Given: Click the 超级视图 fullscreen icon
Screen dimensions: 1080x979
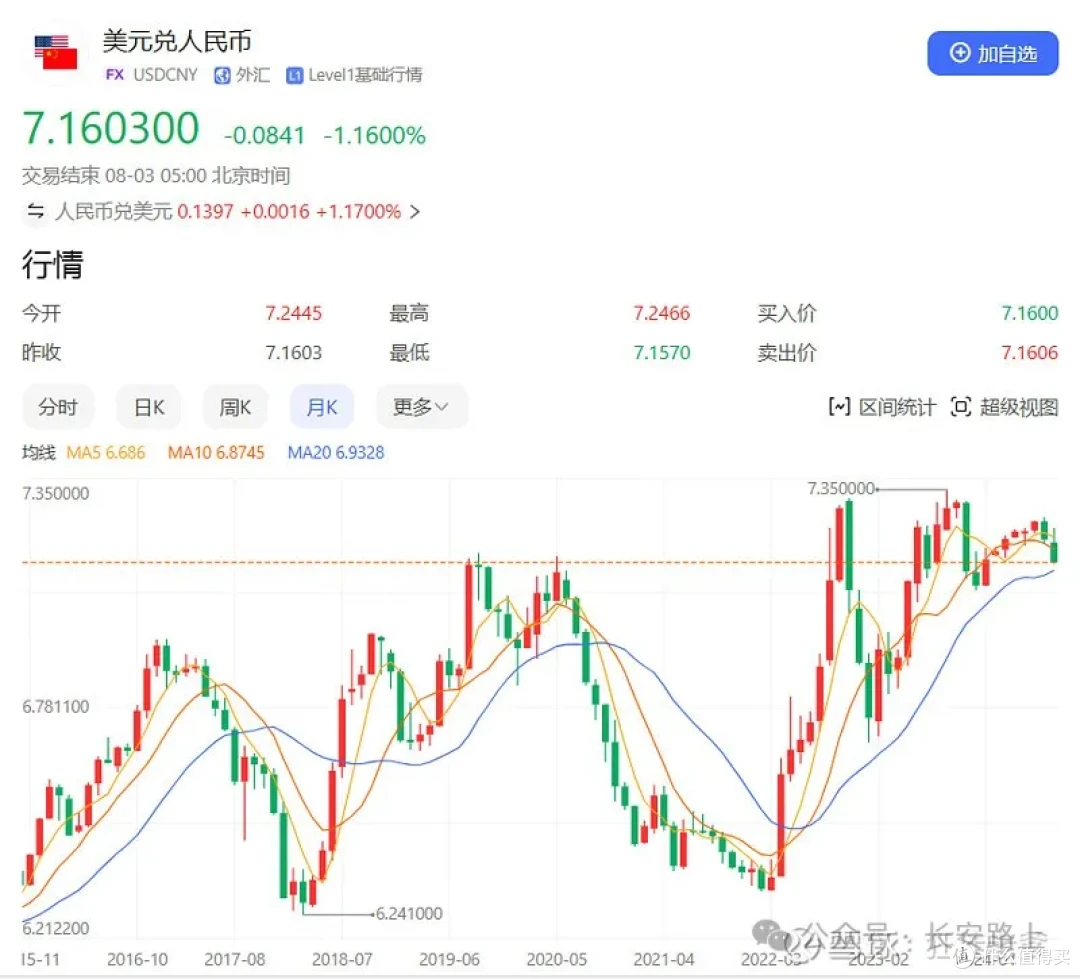Looking at the screenshot, I should pos(961,407).
